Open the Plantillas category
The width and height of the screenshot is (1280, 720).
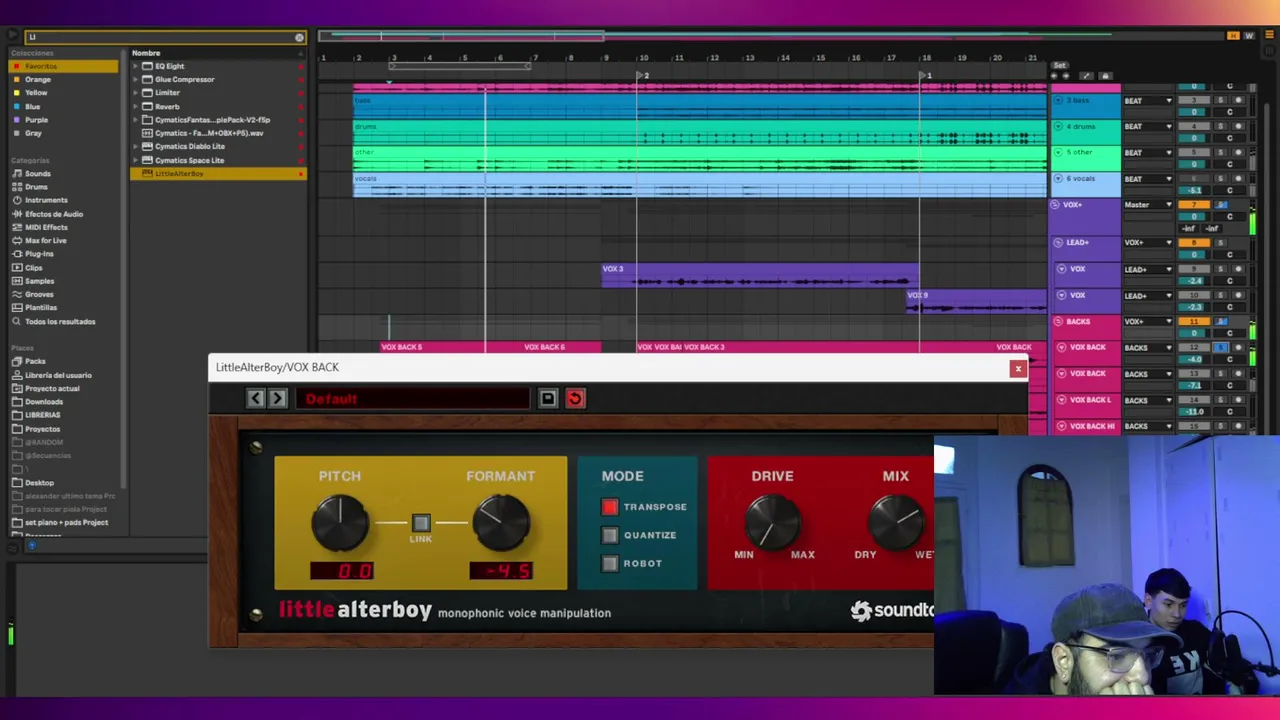point(41,307)
